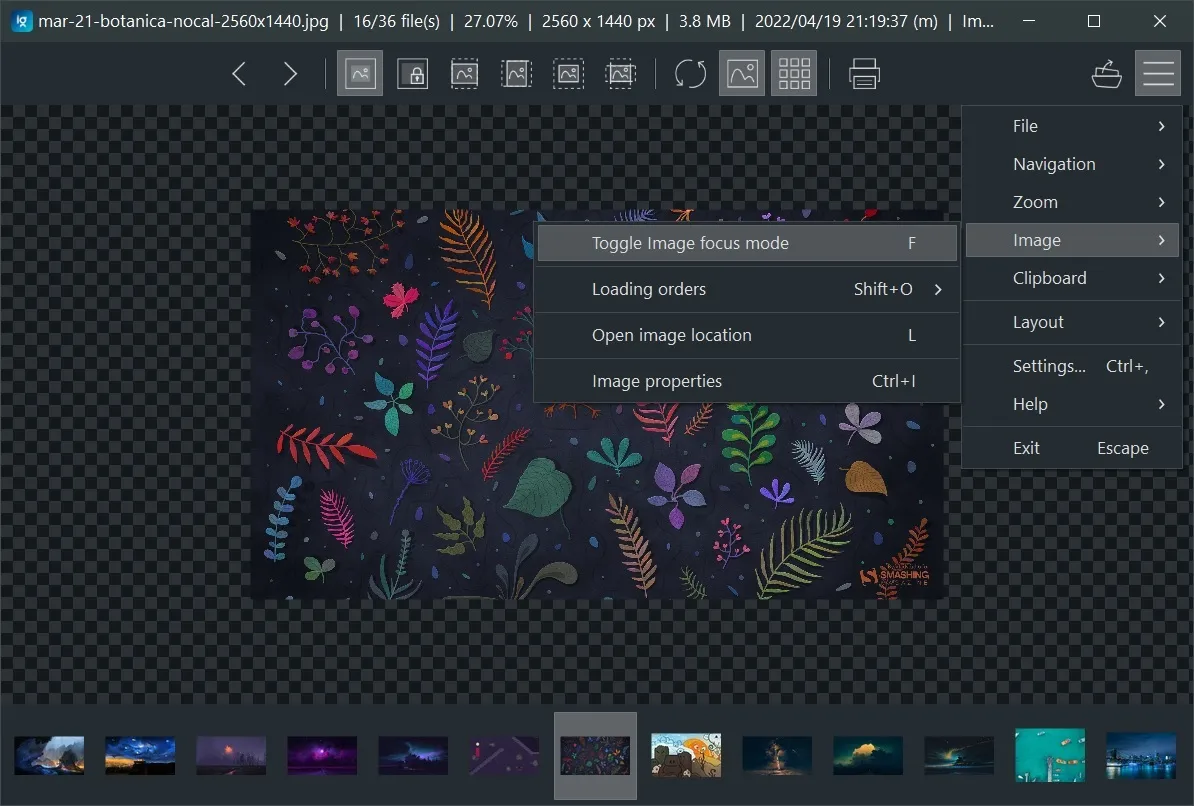Toggle the checkerboard background grid button
The height and width of the screenshot is (806, 1194).
click(794, 74)
